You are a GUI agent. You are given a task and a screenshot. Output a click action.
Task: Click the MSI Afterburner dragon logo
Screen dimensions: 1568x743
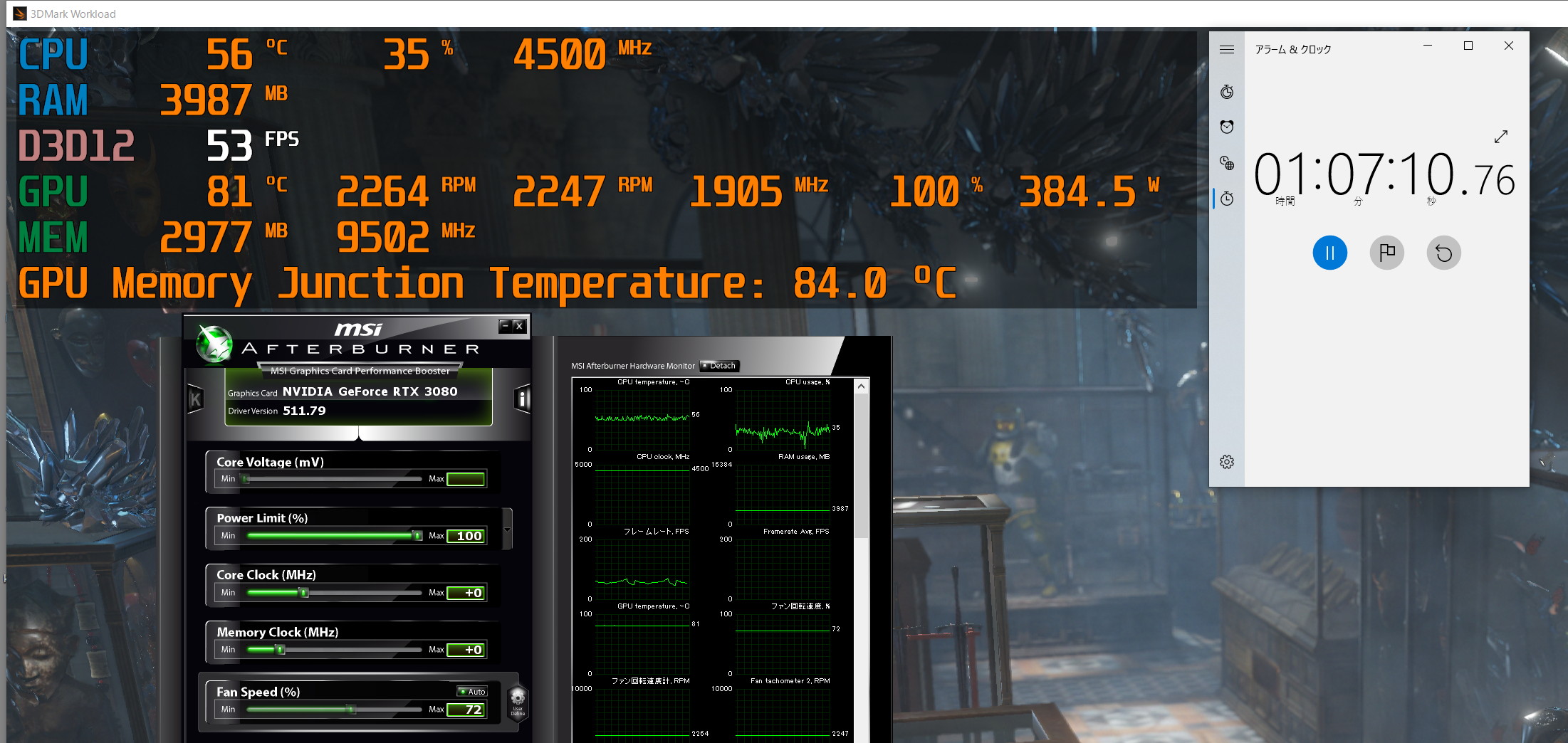coord(214,344)
